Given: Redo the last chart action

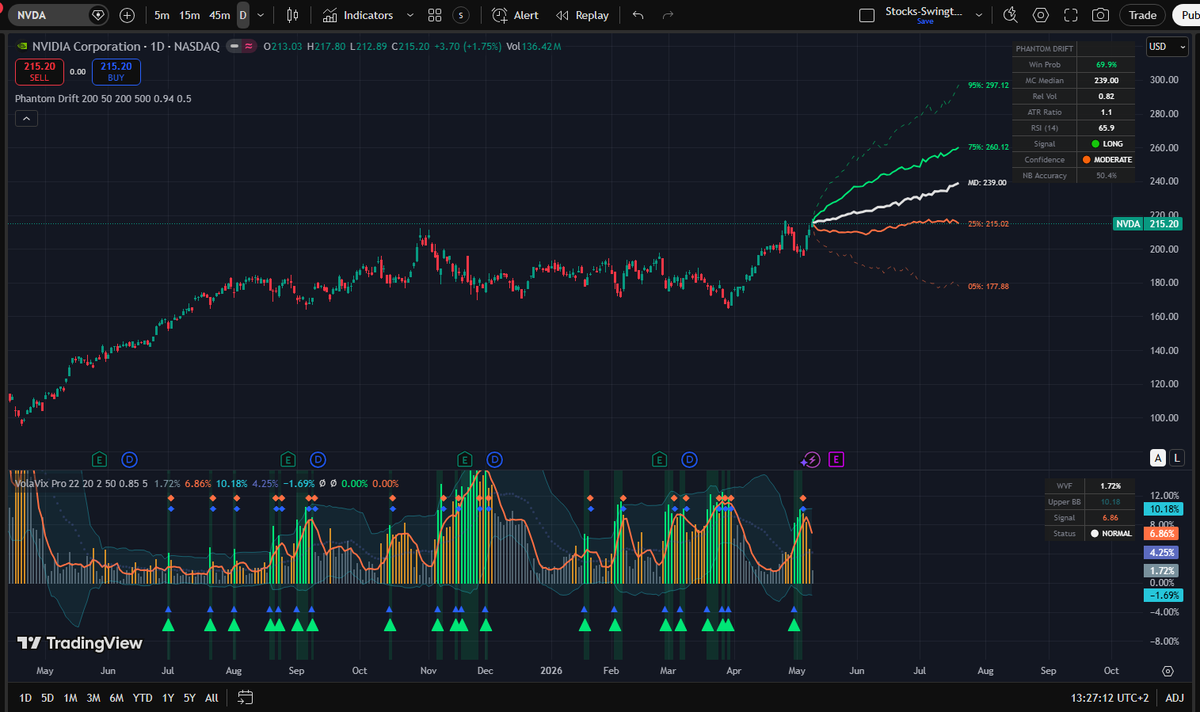Looking at the screenshot, I should 667,15.
